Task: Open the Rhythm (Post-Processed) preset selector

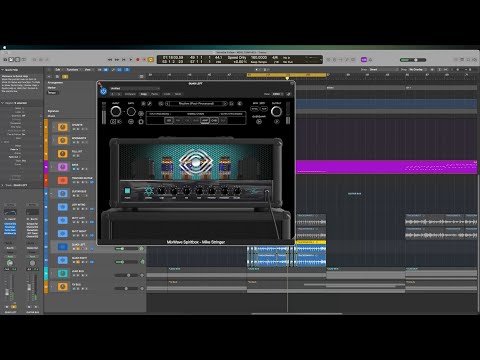Action: pos(196,104)
